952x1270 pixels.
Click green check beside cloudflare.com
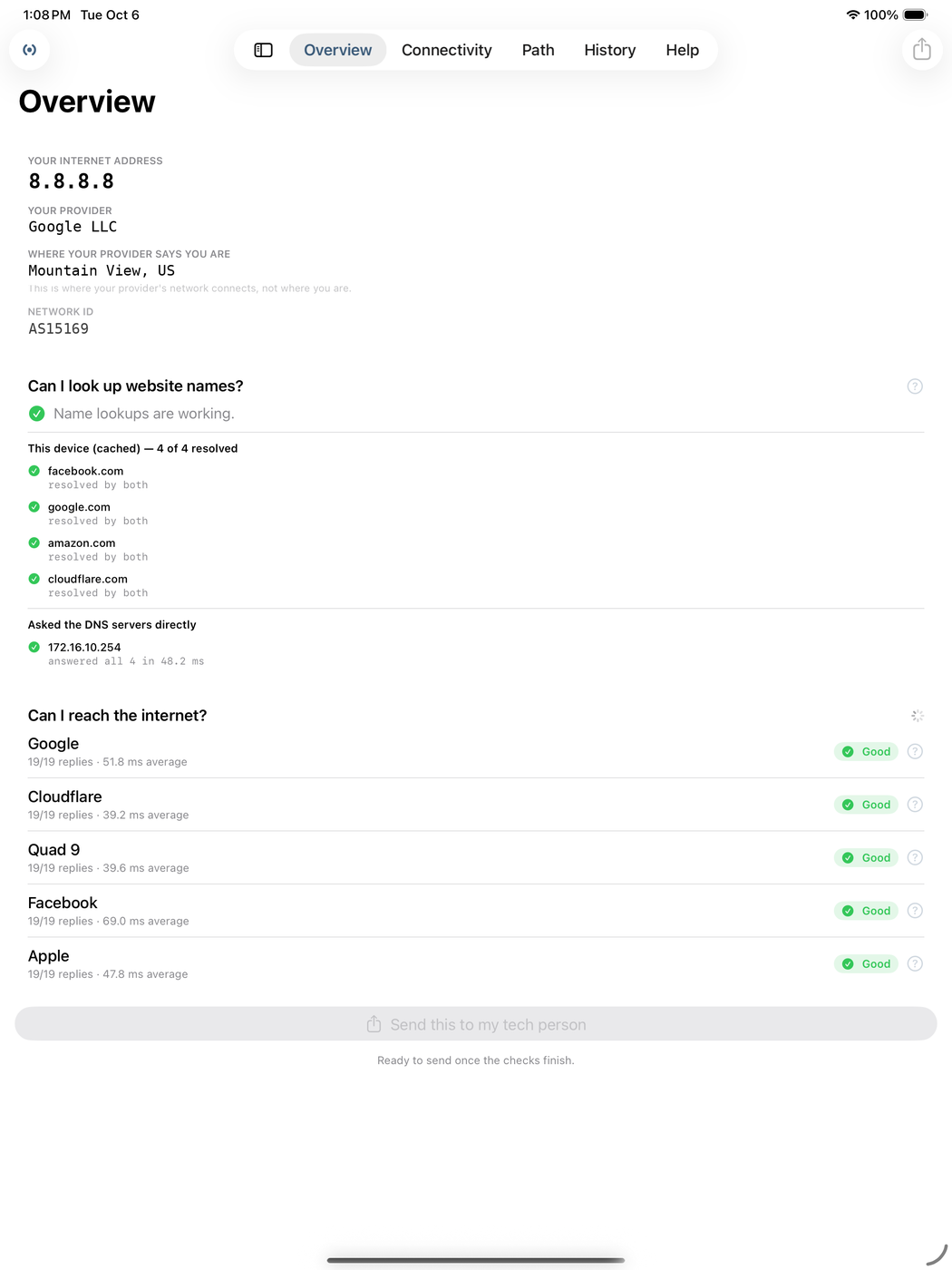coord(34,579)
